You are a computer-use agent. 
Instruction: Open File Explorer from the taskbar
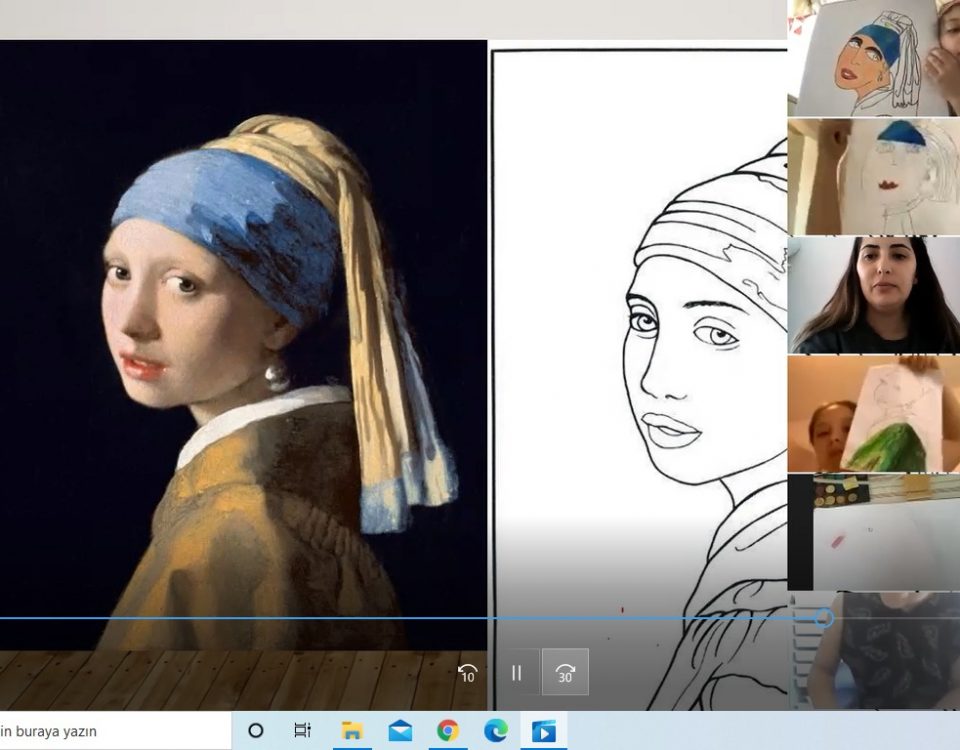click(x=352, y=731)
